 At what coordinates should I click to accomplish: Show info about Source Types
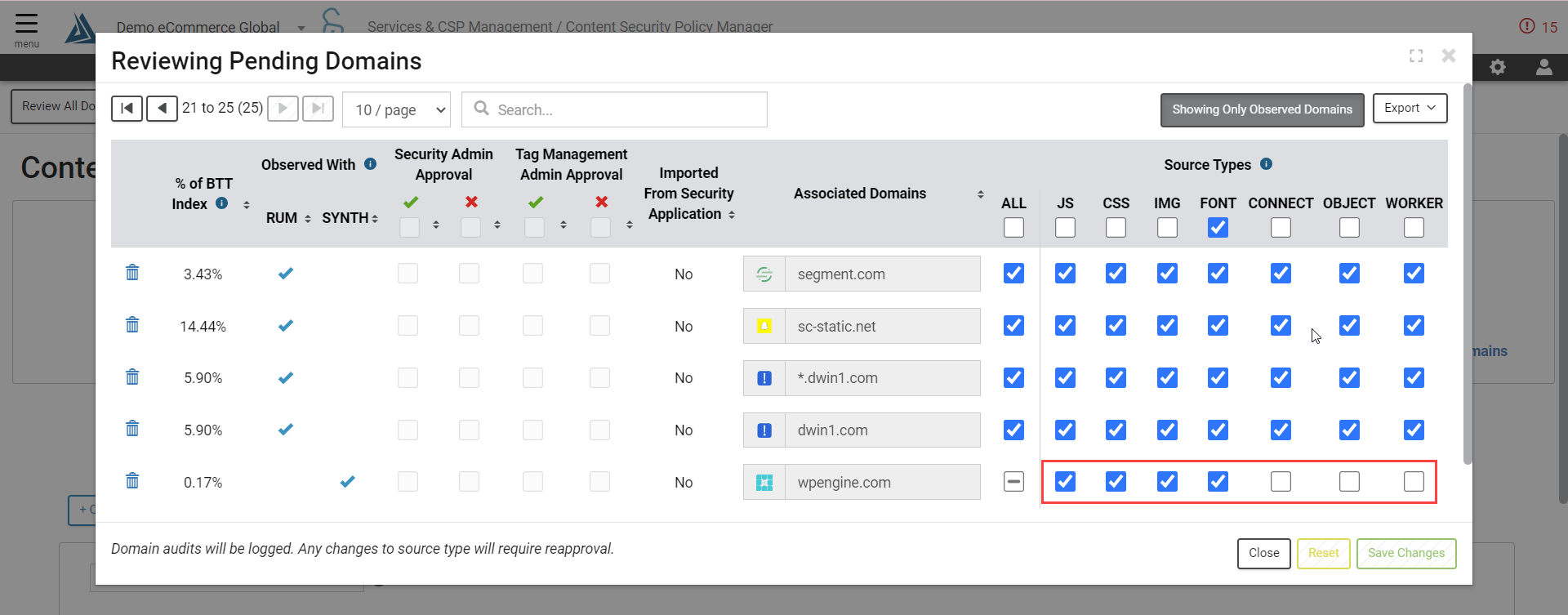click(1266, 164)
